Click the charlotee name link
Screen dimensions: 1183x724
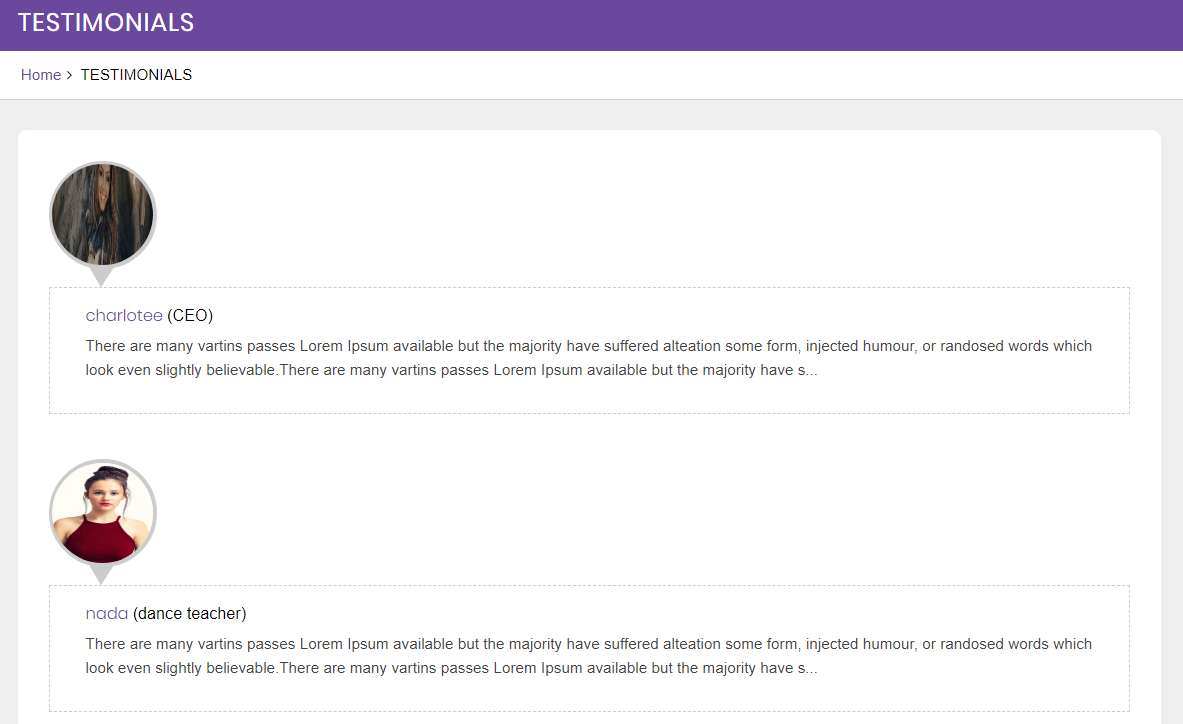point(124,315)
